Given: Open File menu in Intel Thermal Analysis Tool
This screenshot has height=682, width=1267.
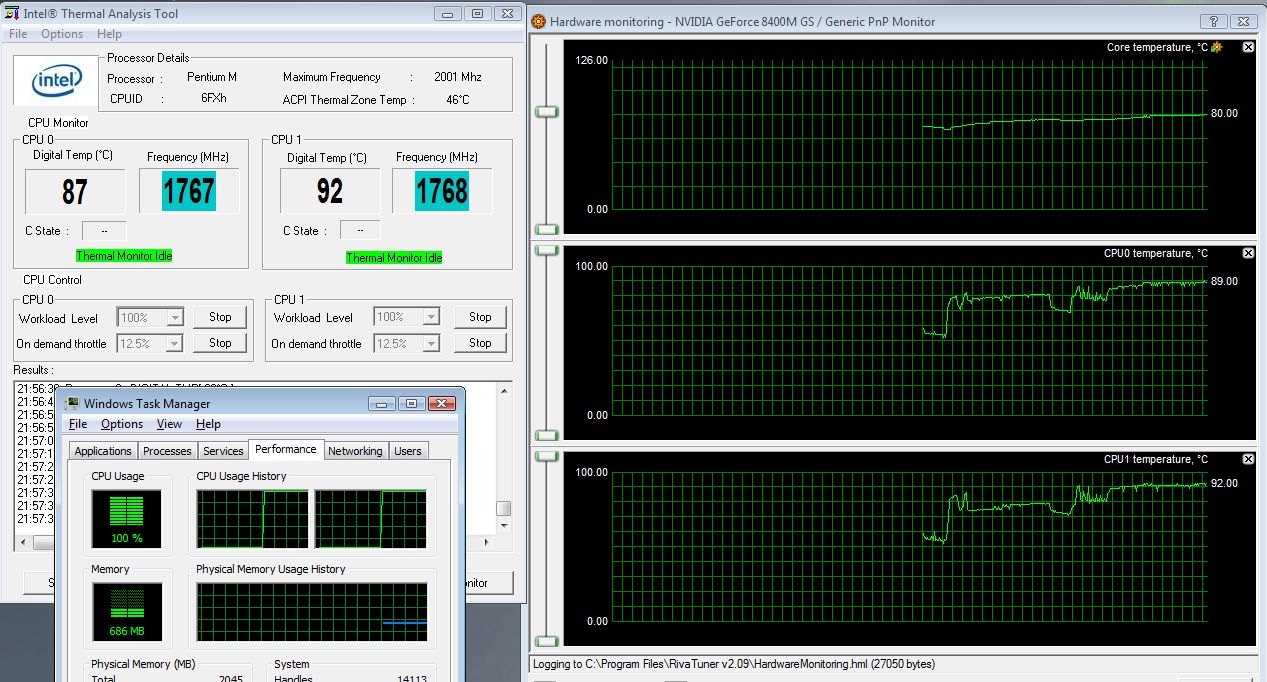Looking at the screenshot, I should pos(18,34).
